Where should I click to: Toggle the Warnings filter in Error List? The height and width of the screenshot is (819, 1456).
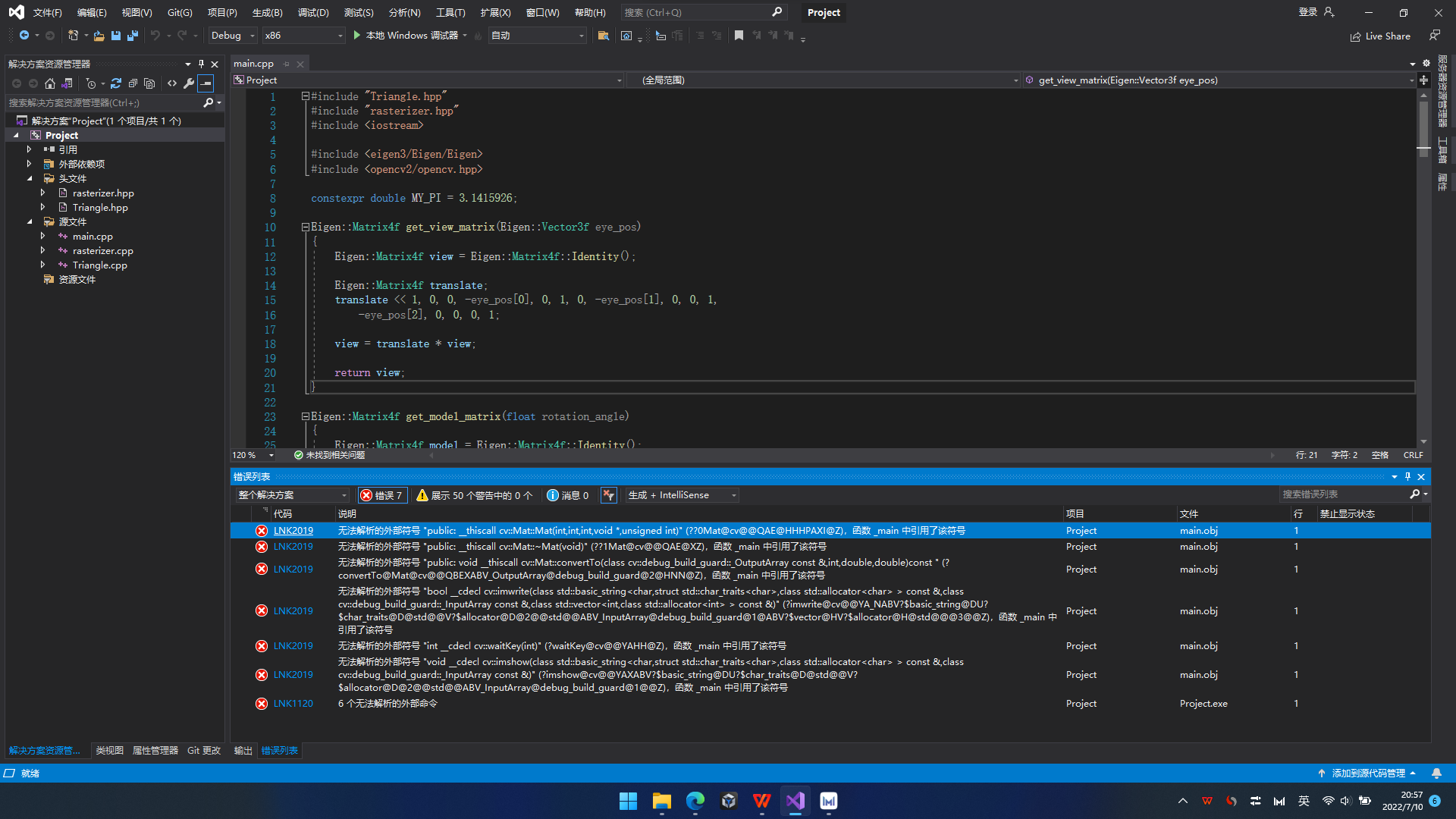click(x=475, y=495)
